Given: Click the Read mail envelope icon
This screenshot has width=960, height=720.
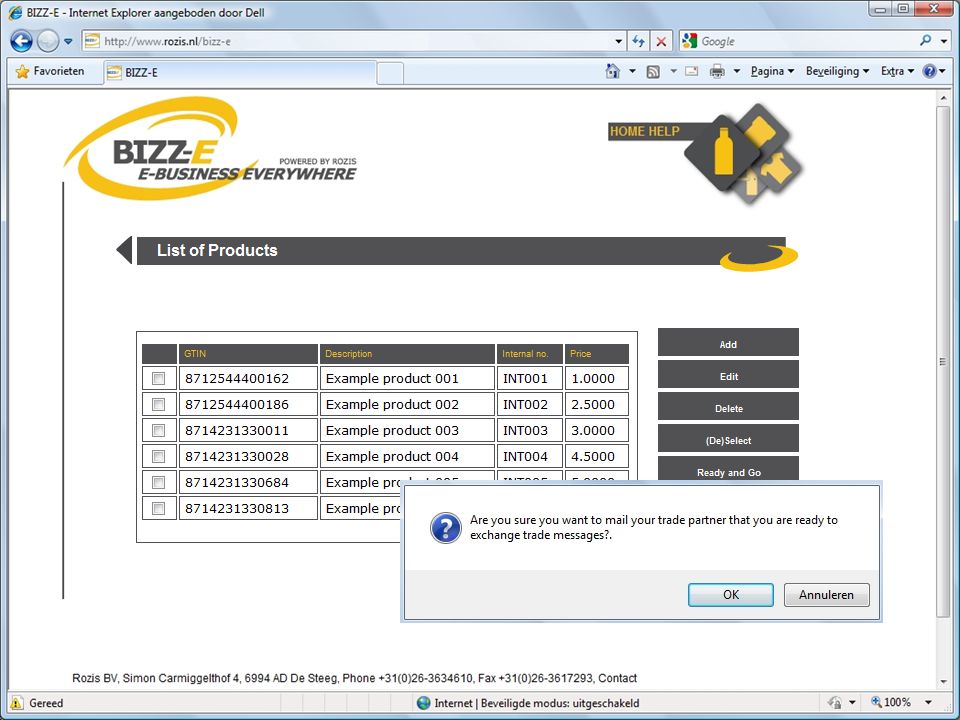Looking at the screenshot, I should [692, 71].
